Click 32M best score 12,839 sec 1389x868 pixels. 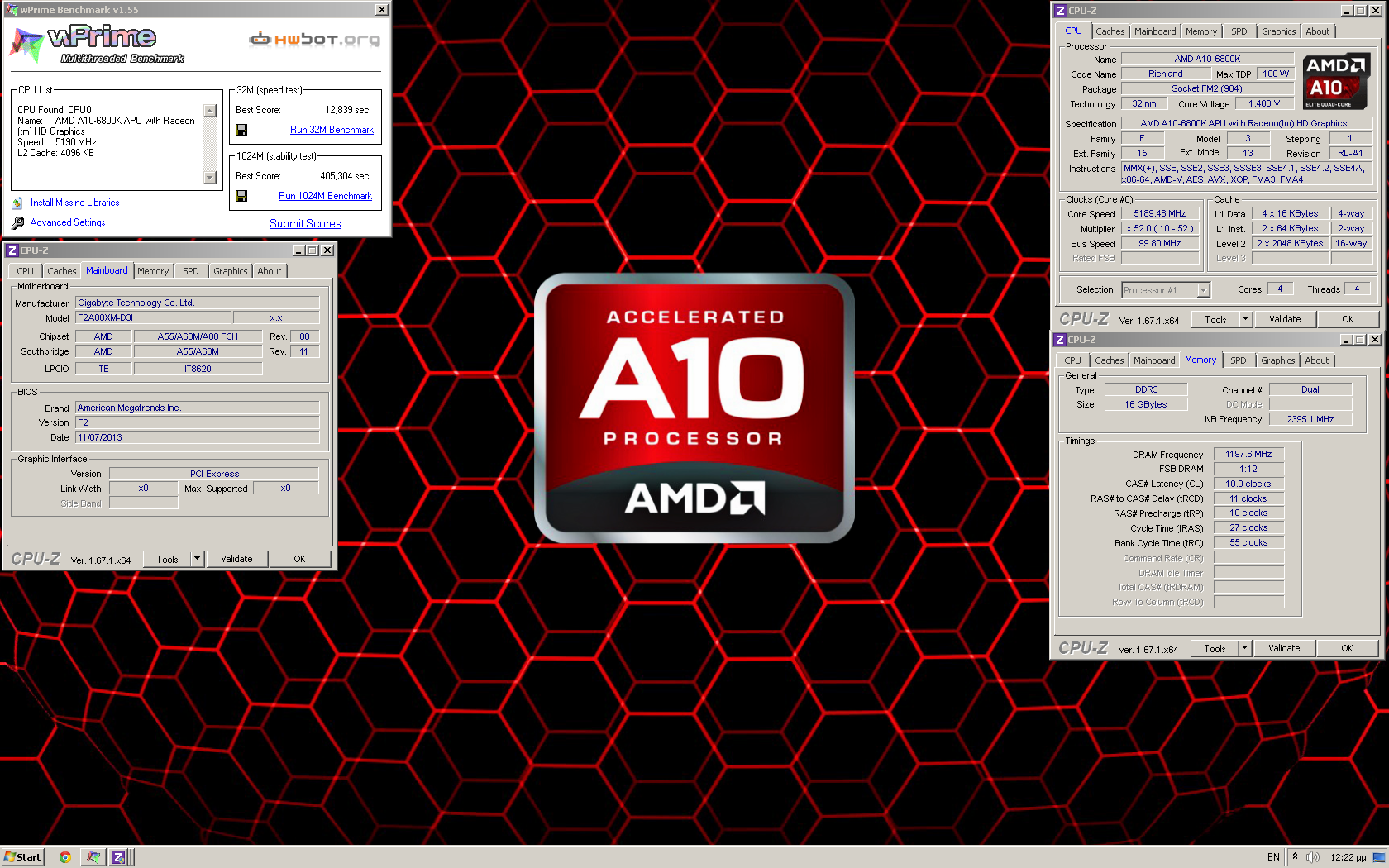pyautogui.click(x=347, y=110)
